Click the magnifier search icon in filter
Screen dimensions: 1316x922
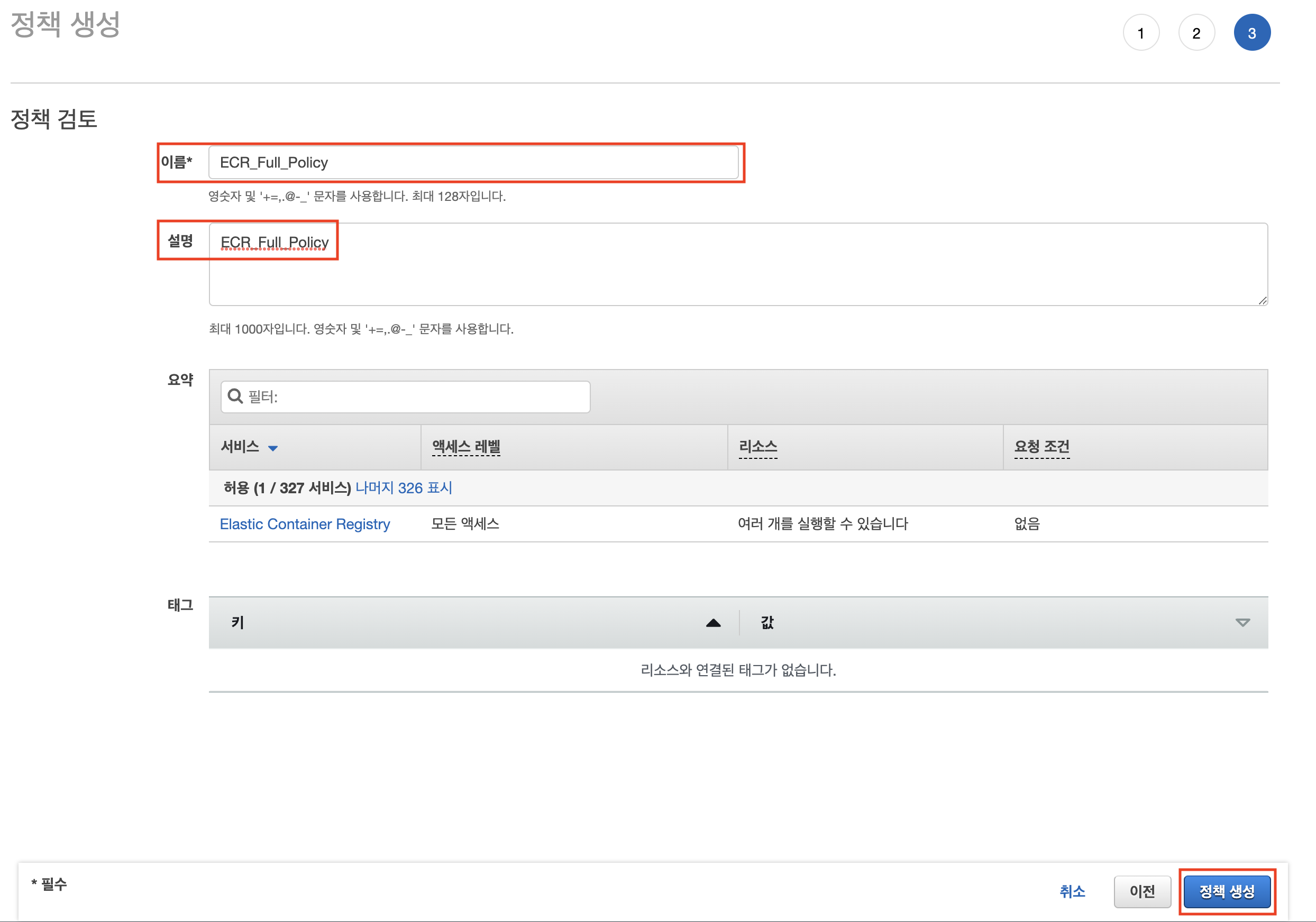235,396
